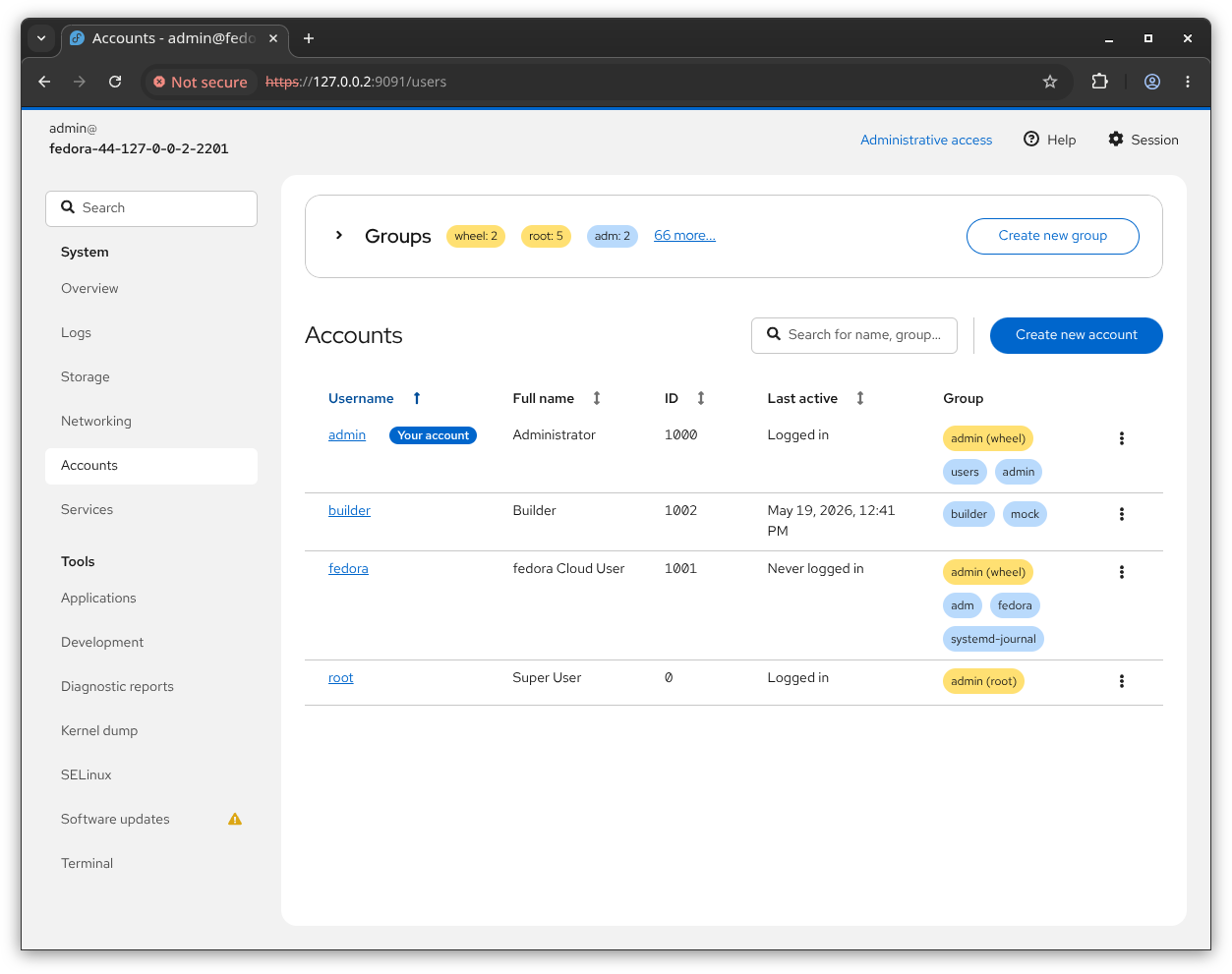Open Software updates in the sidebar
This screenshot has height=974, width=1232.
(151, 819)
